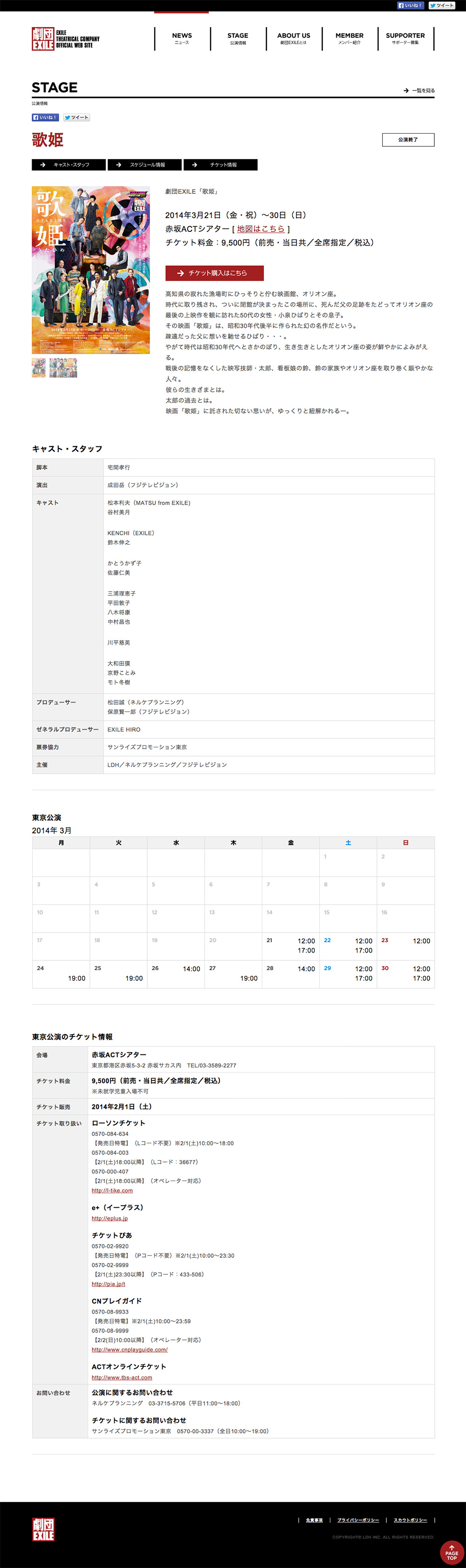The width and height of the screenshot is (466, 1568).
Task: Open the SUPPORTER menu item
Action: pos(406,38)
